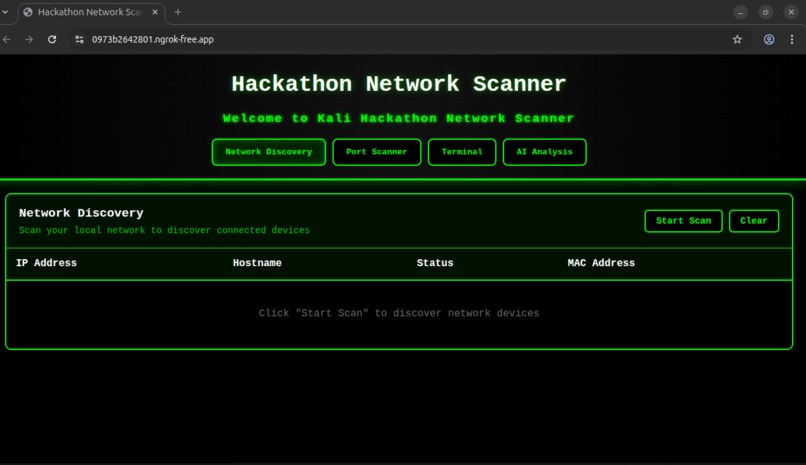Go forward in browser history
The height and width of the screenshot is (465, 806).
[29, 40]
